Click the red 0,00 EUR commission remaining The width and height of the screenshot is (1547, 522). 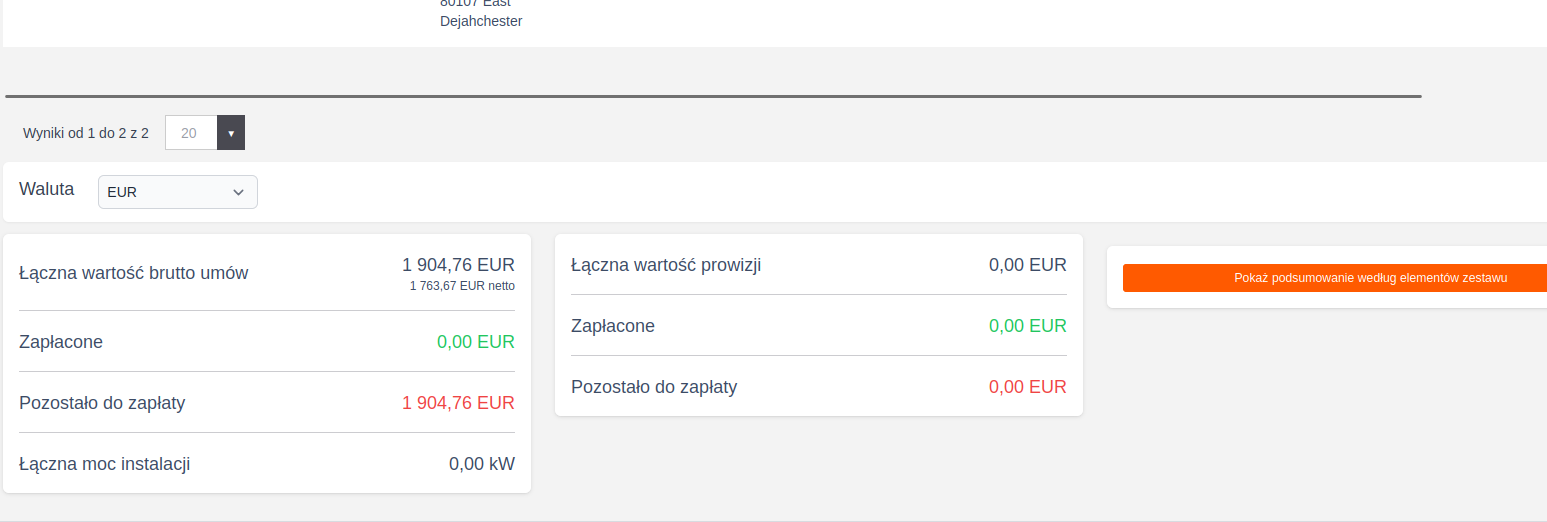point(1027,387)
